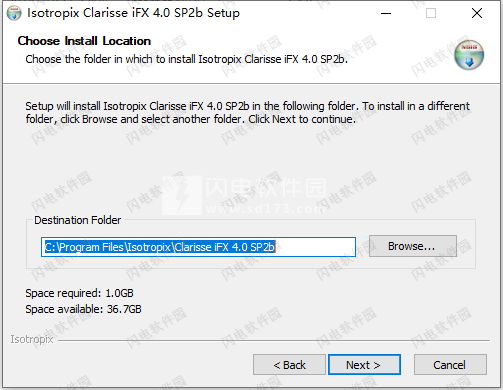Click the Destination Folder group label
The width and height of the screenshot is (503, 390).
(78, 220)
